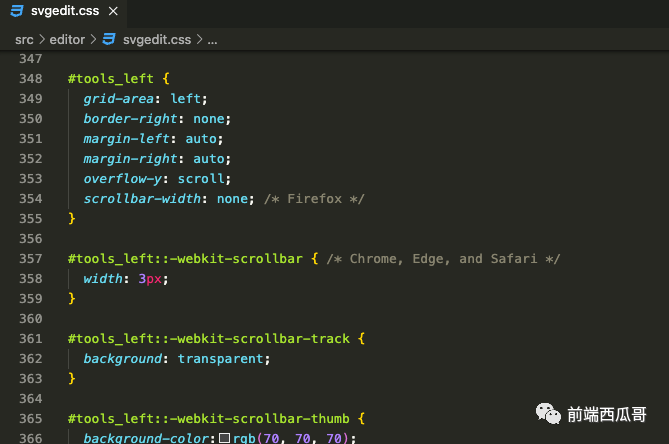Click the chevron after svgedit.css breadcrumb
Viewport: 669px width, 444px height.
click(x=199, y=40)
